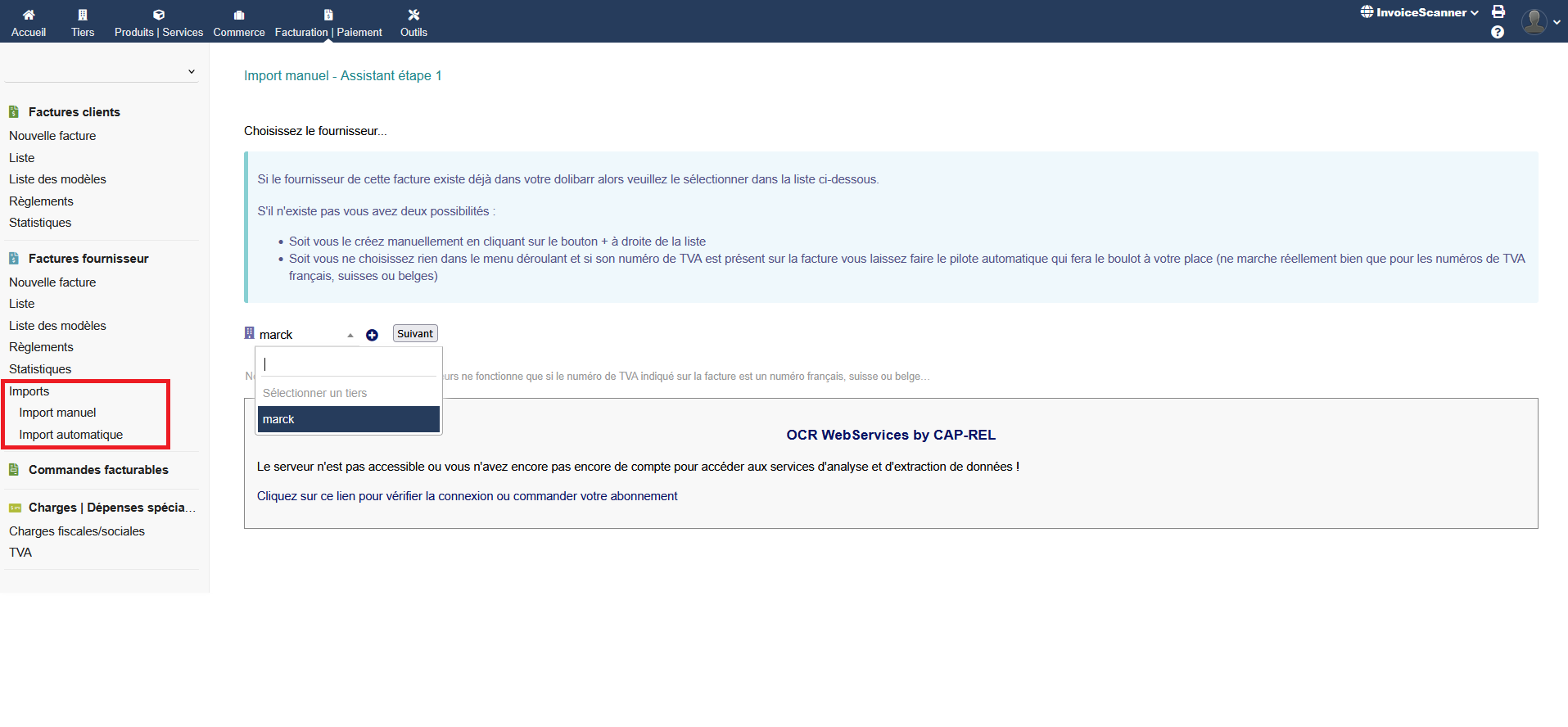Focus the supplier search input field
The image size is (1568, 727).
[x=348, y=364]
